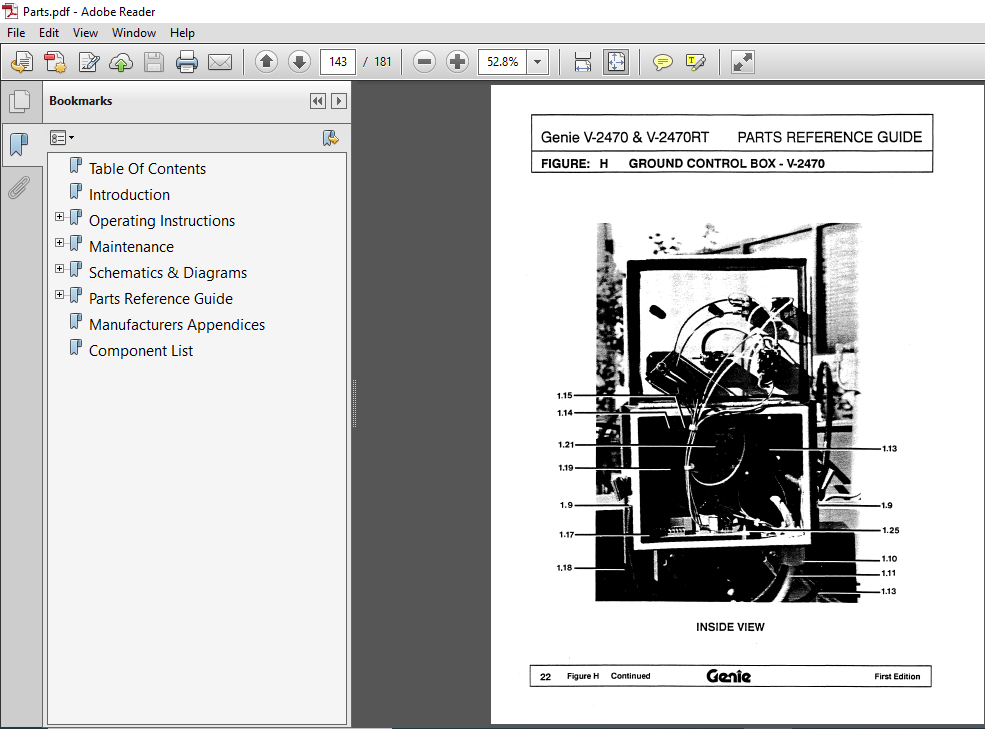
Task: Open the Attachments paperclip panel
Action: tap(19, 187)
